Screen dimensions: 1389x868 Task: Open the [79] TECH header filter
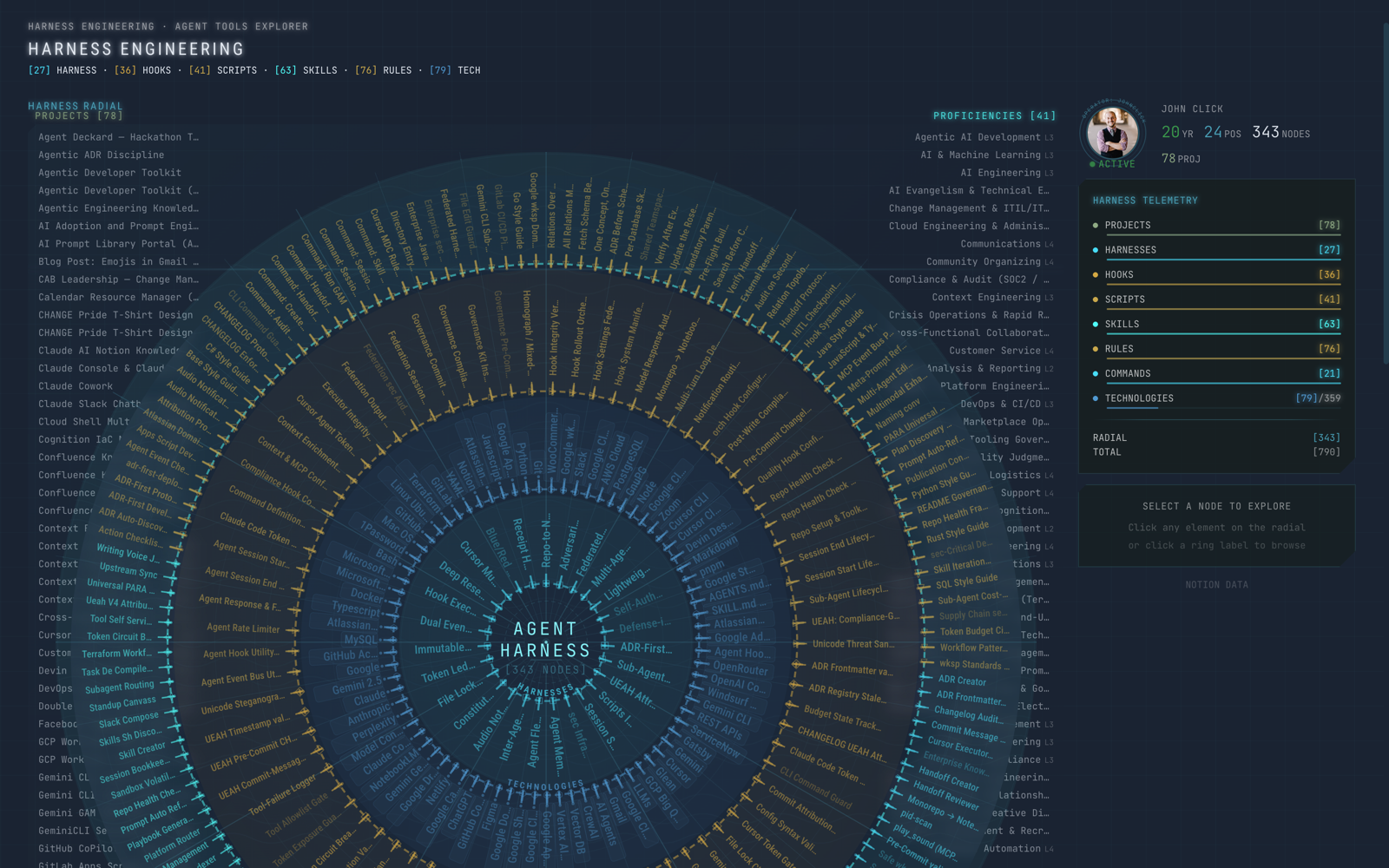pyautogui.click(x=455, y=70)
